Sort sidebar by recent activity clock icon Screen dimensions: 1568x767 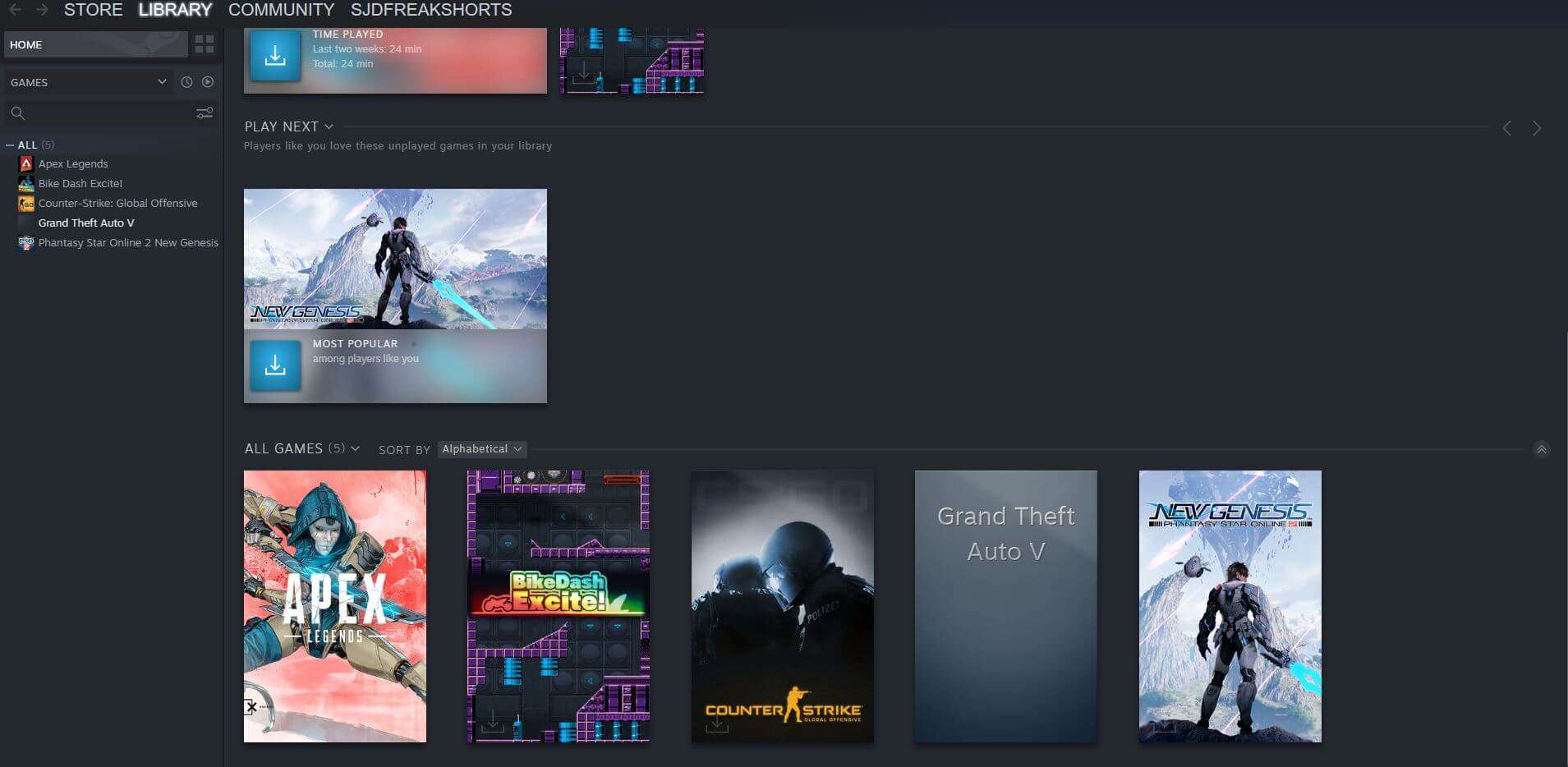coord(186,82)
